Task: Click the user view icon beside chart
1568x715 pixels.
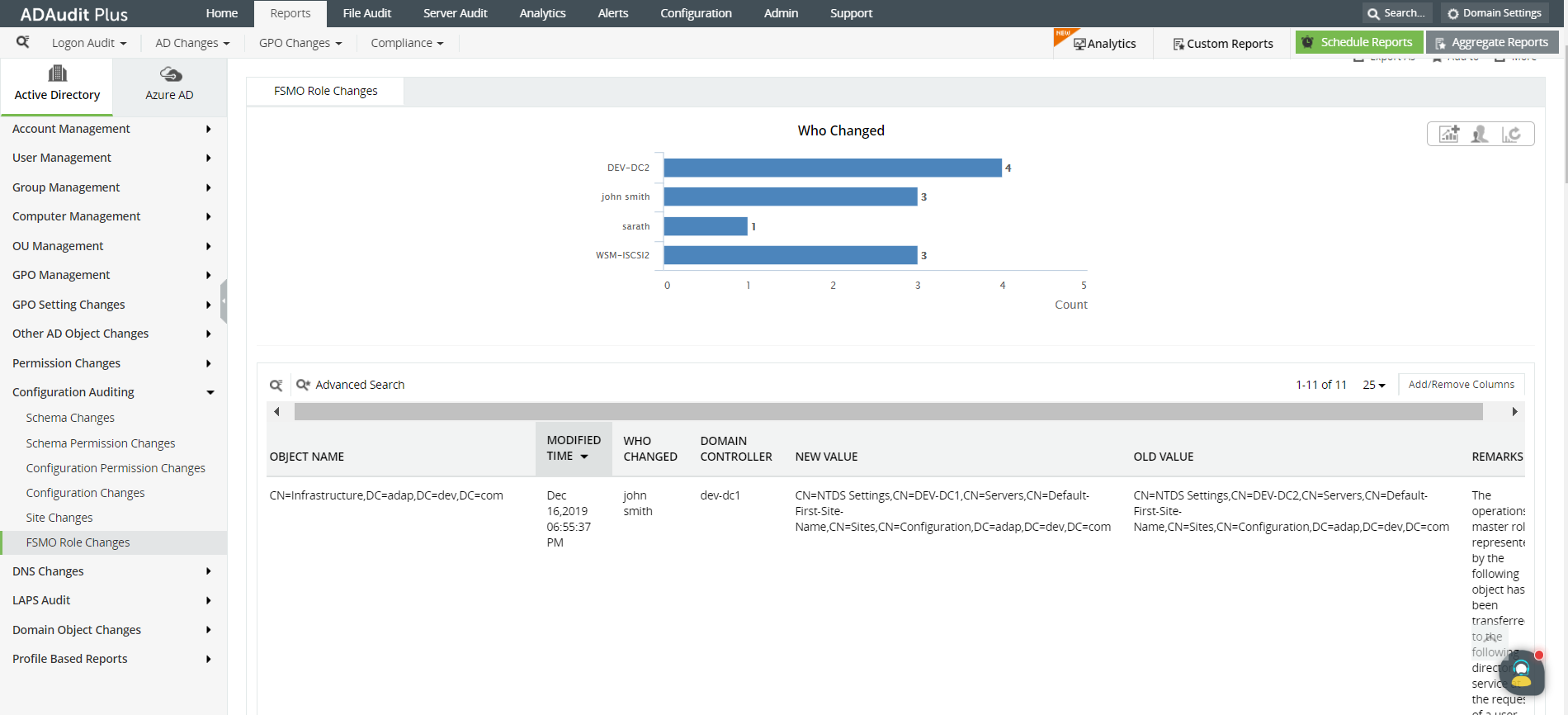Action: tap(1480, 134)
